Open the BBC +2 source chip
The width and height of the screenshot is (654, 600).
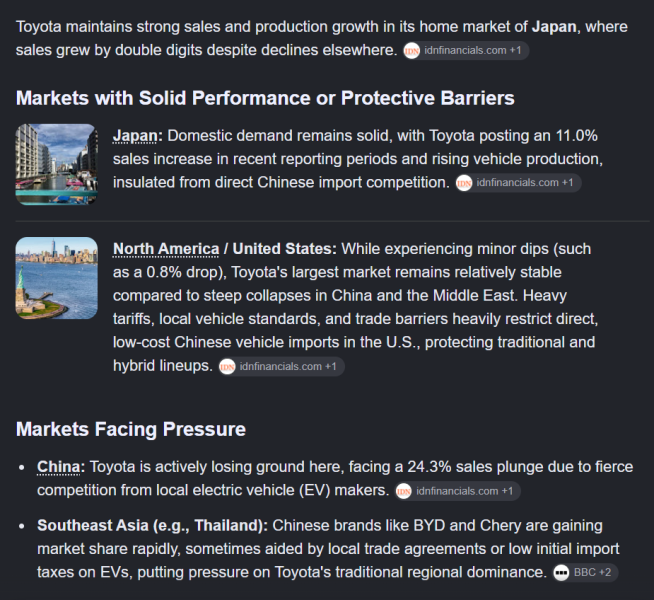(585, 572)
